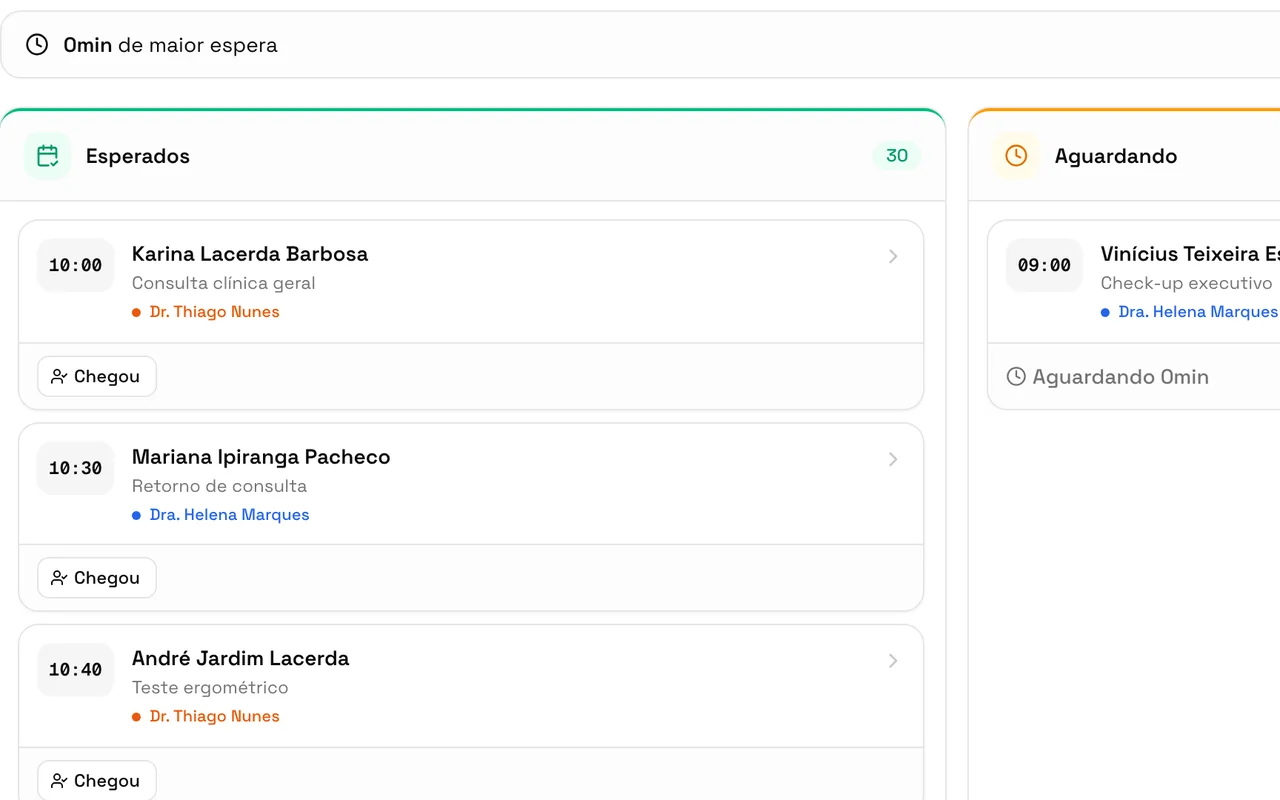This screenshot has height=800, width=1280.
Task: Click the 10:00 time badge for Karina
Action: tap(76, 265)
